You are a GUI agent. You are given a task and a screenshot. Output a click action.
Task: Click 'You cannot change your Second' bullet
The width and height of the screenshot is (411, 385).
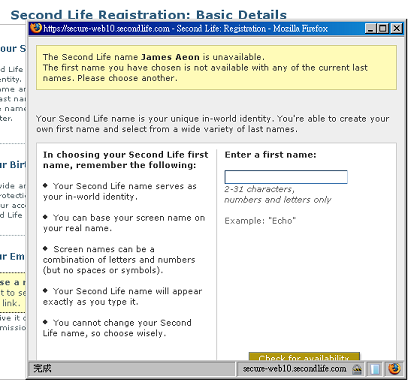point(117,328)
